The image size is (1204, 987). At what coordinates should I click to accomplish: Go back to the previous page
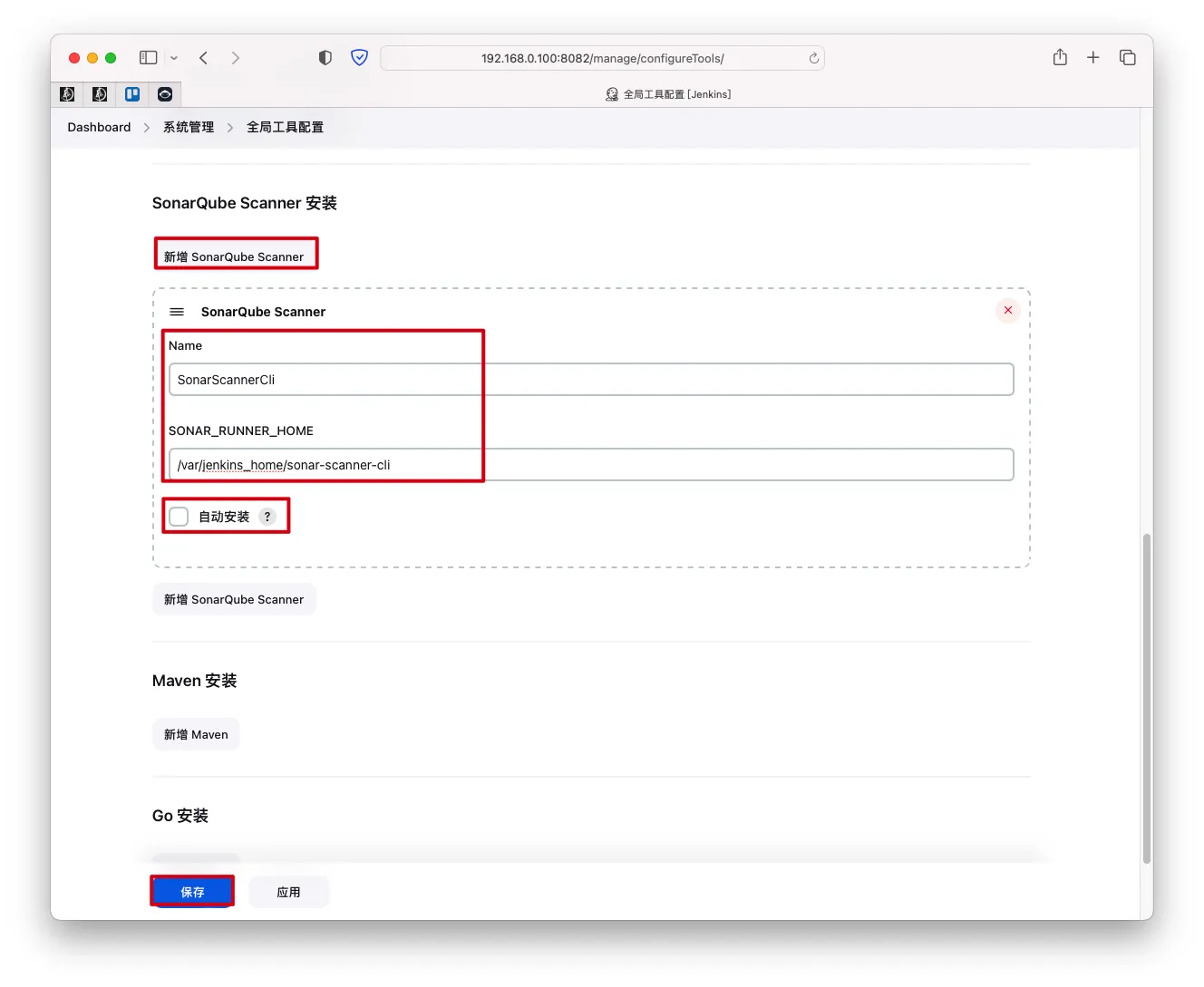click(x=204, y=58)
